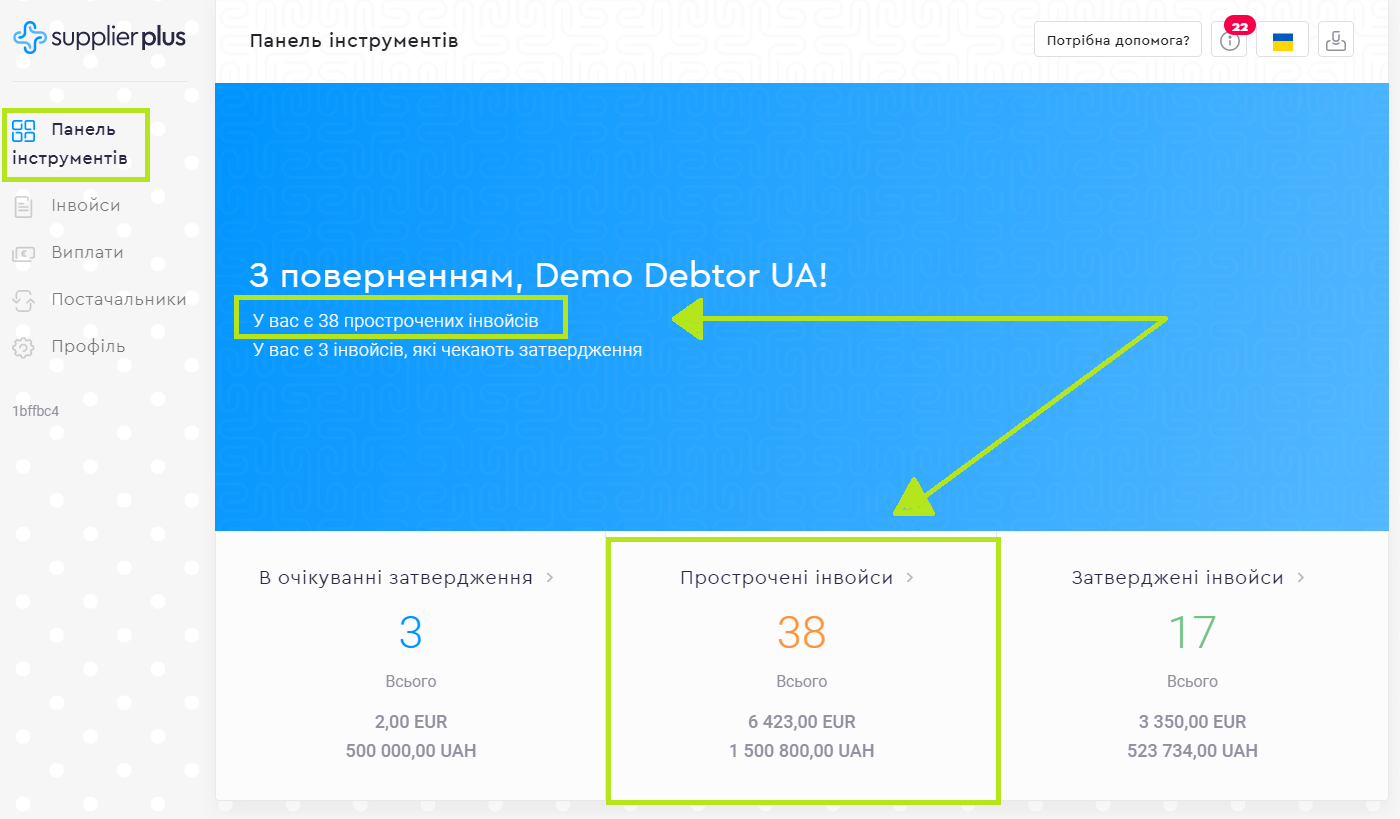This screenshot has width=1400, height=819.
Task: Expand the Прострочені інвойси chevron
Action: coord(910,578)
